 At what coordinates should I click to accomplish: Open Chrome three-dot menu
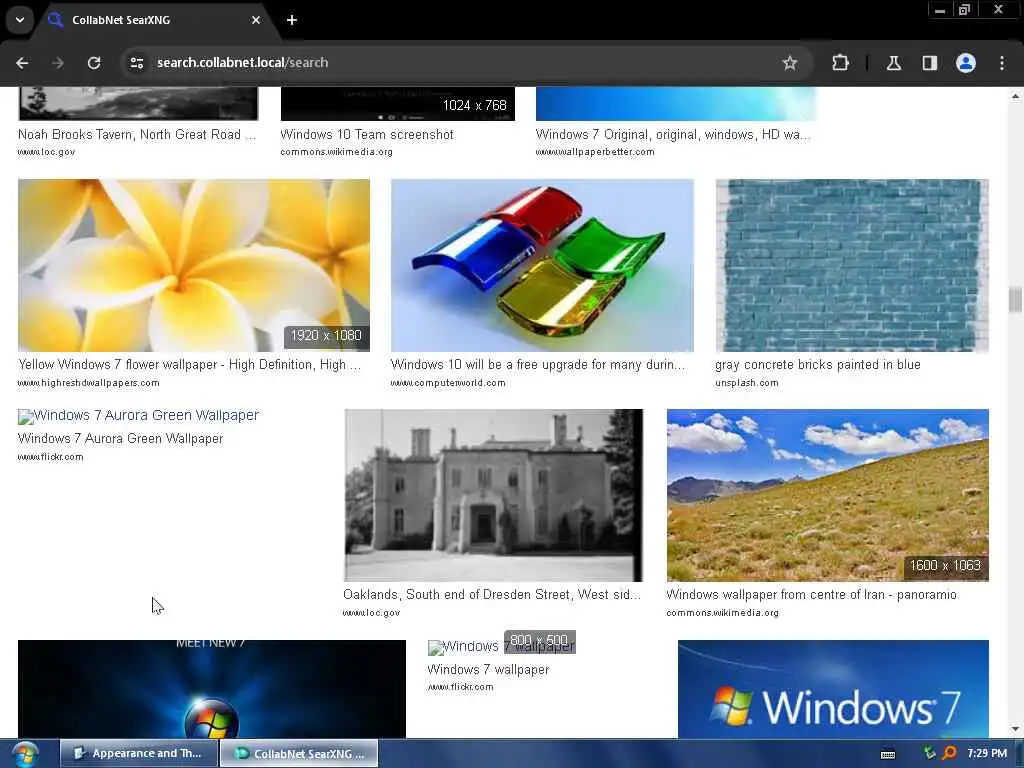coord(1002,63)
